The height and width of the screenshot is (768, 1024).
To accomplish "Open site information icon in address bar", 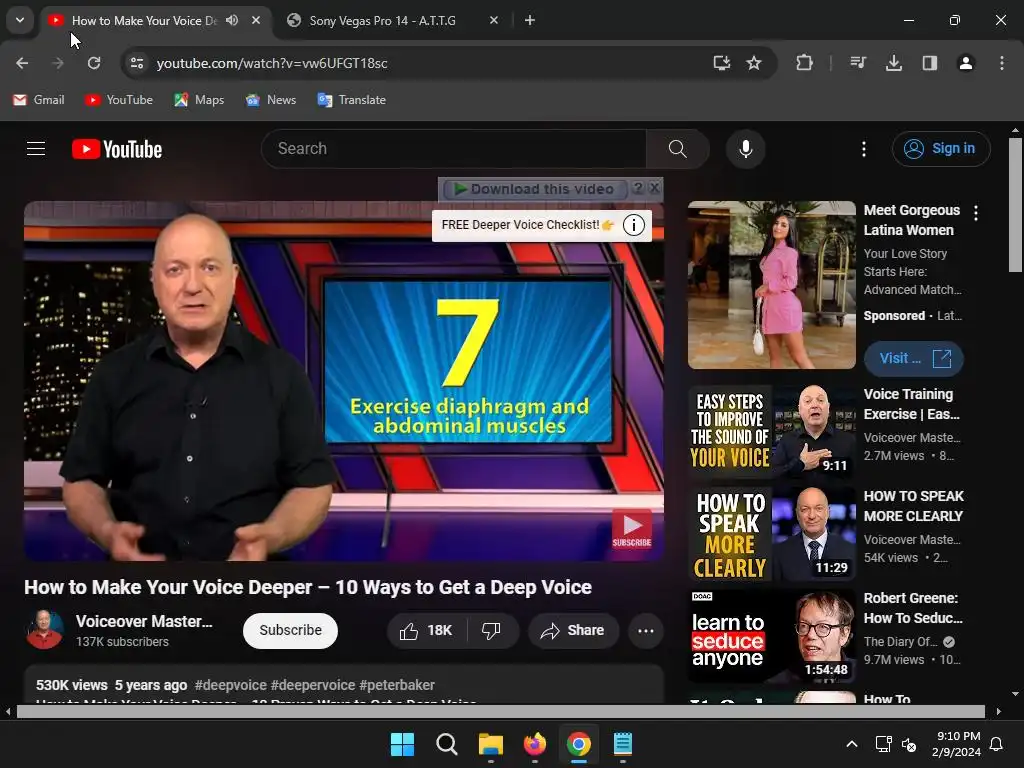I will 136,63.
